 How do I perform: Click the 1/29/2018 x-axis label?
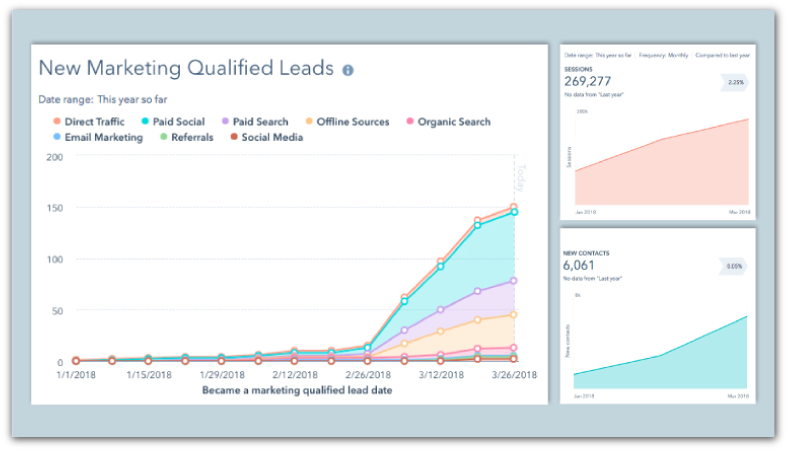(x=222, y=375)
